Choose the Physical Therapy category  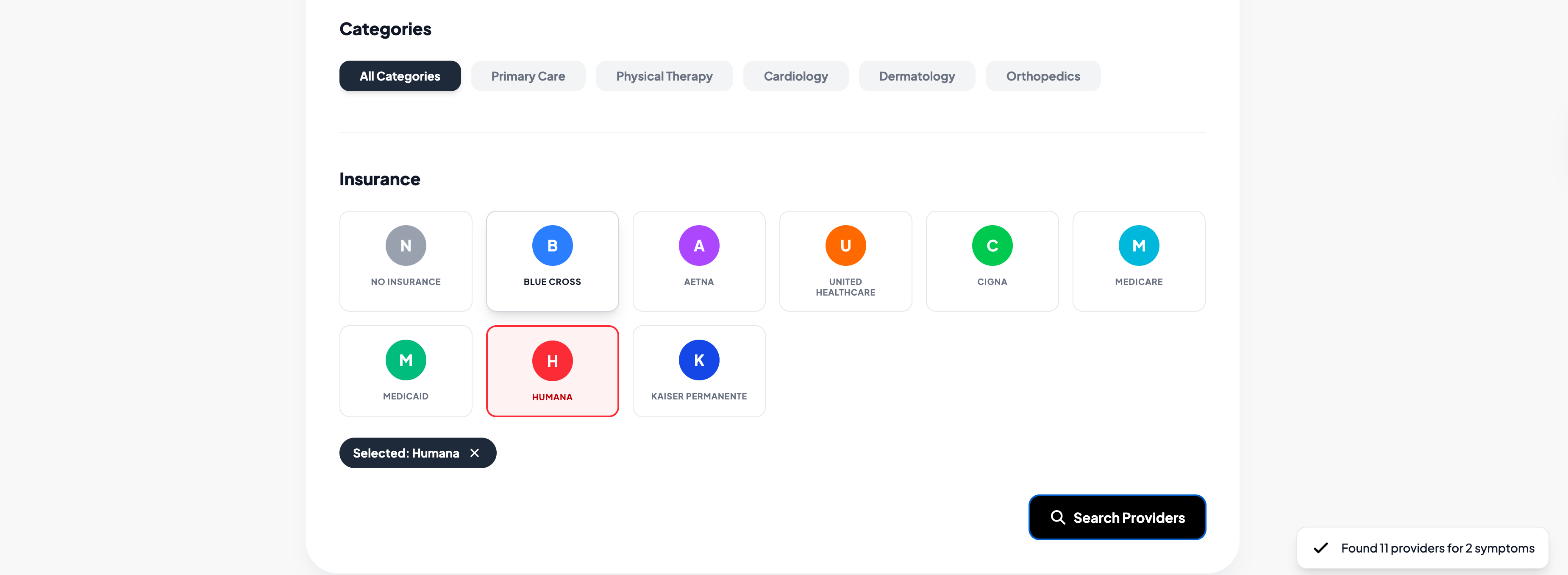pos(664,76)
